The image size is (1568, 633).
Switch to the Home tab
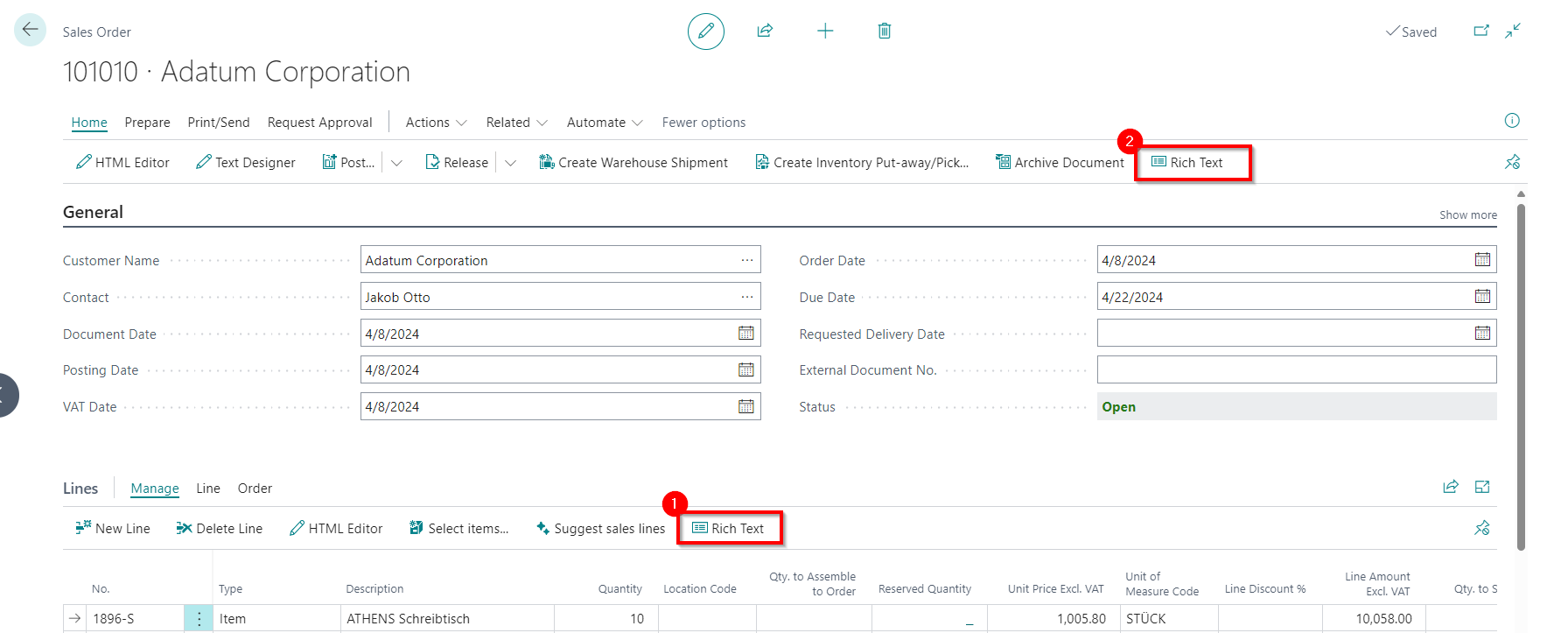point(89,123)
